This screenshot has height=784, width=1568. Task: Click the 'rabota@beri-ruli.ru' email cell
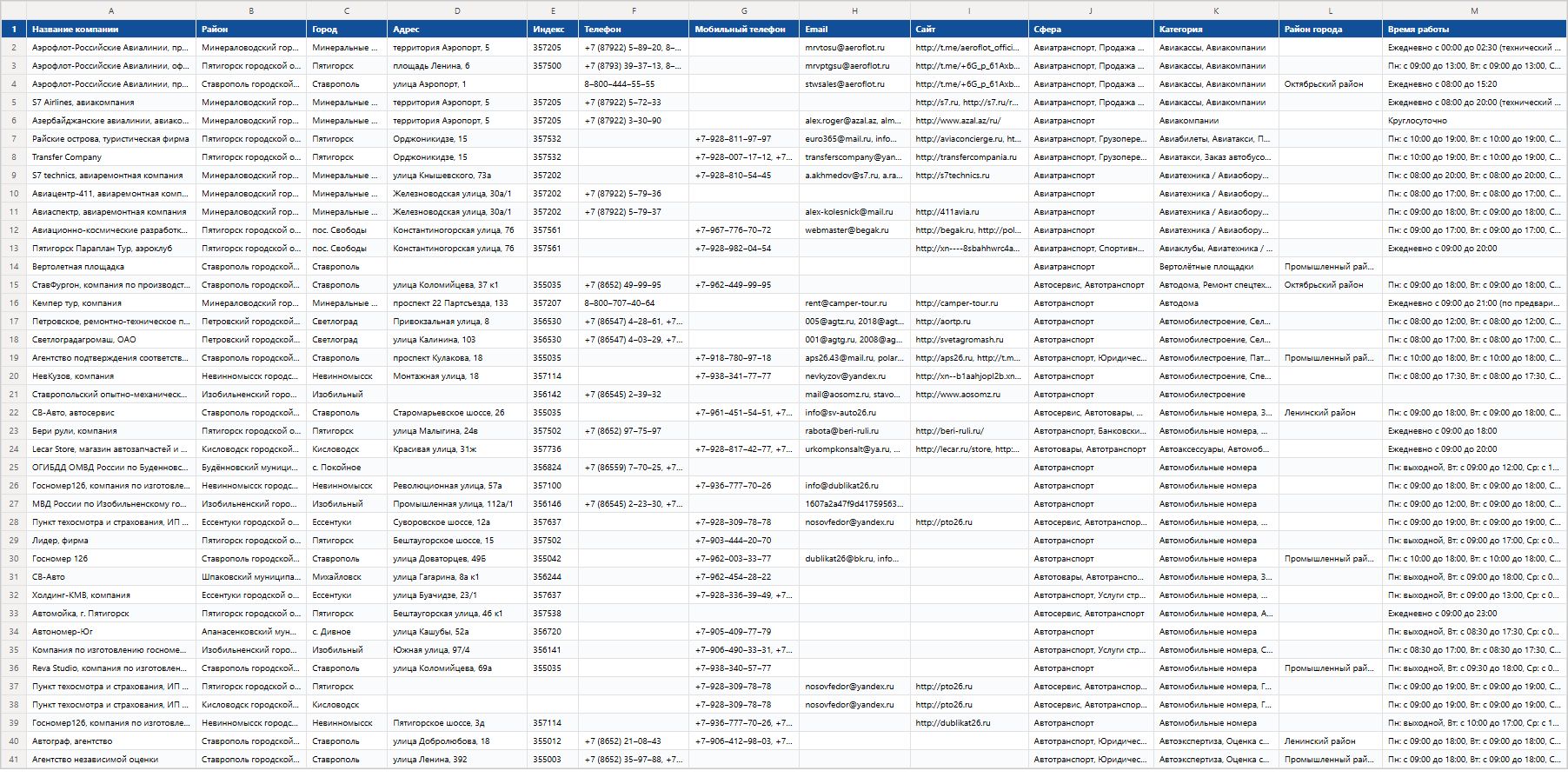[x=854, y=431]
